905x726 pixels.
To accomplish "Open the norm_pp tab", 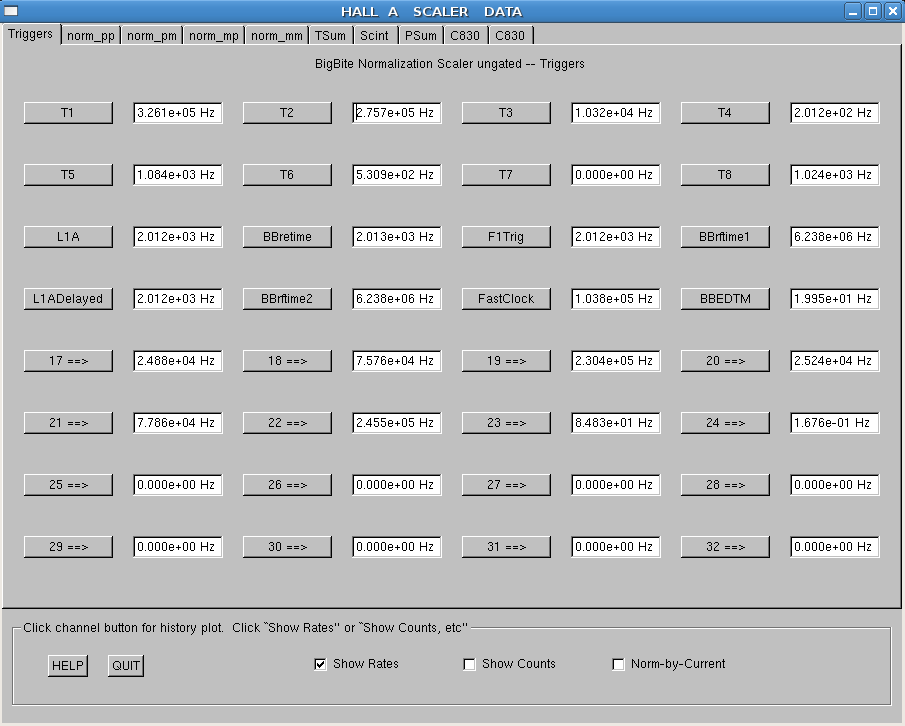I will click(91, 36).
